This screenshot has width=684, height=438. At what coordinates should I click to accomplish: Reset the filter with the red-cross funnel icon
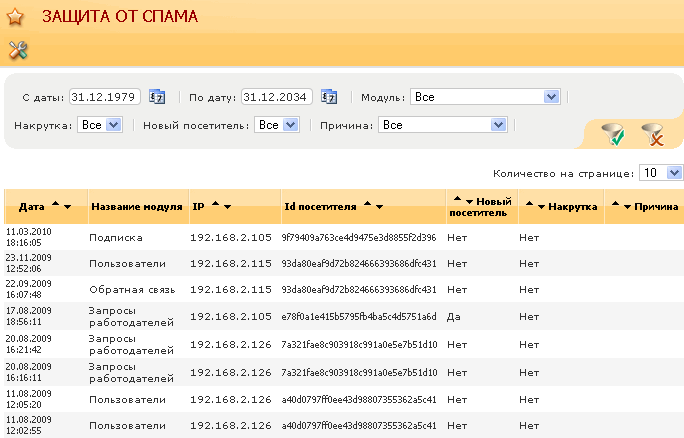pyautogui.click(x=652, y=133)
